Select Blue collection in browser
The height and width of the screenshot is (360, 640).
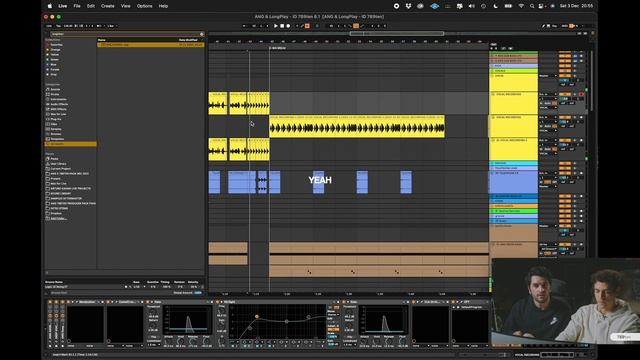coord(53,64)
